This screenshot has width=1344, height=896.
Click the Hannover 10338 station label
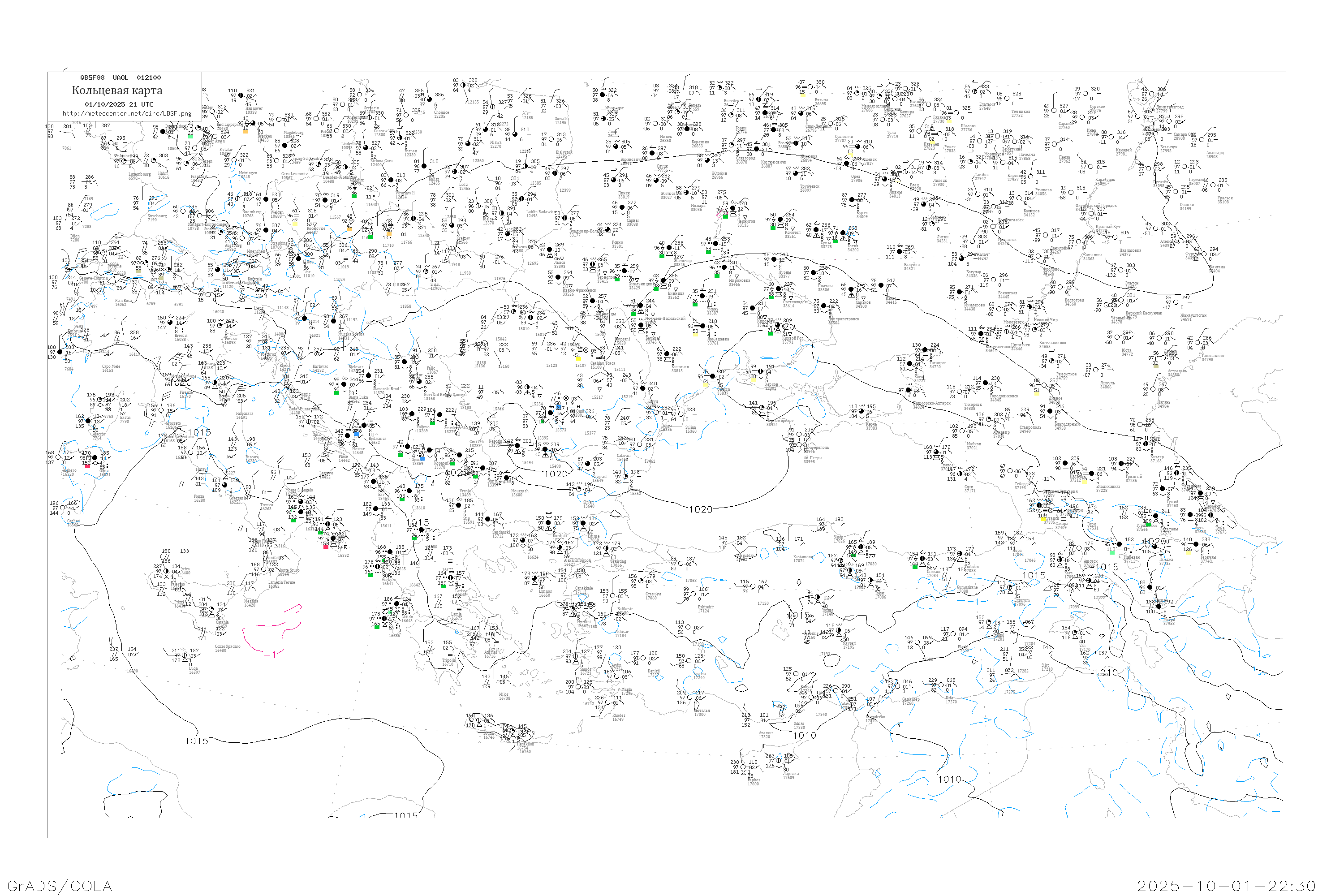[x=254, y=110]
